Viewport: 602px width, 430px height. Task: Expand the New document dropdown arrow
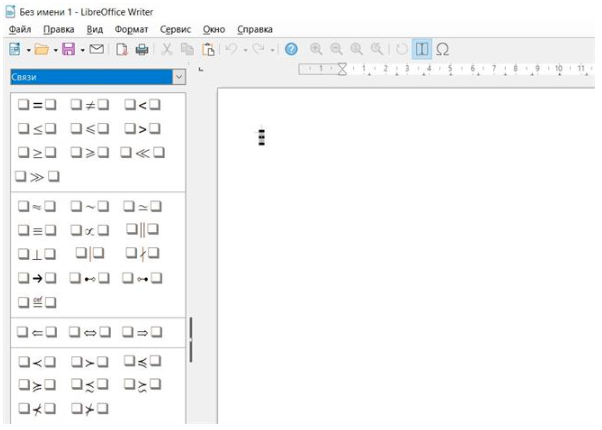click(x=28, y=49)
